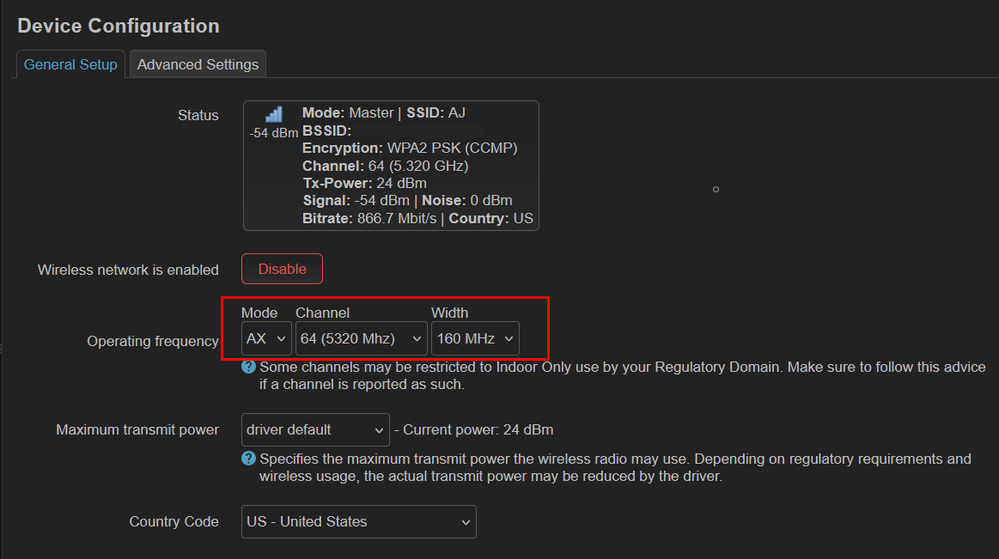Click the wireless signal strength bars icon
The image size is (999, 559).
274,115
